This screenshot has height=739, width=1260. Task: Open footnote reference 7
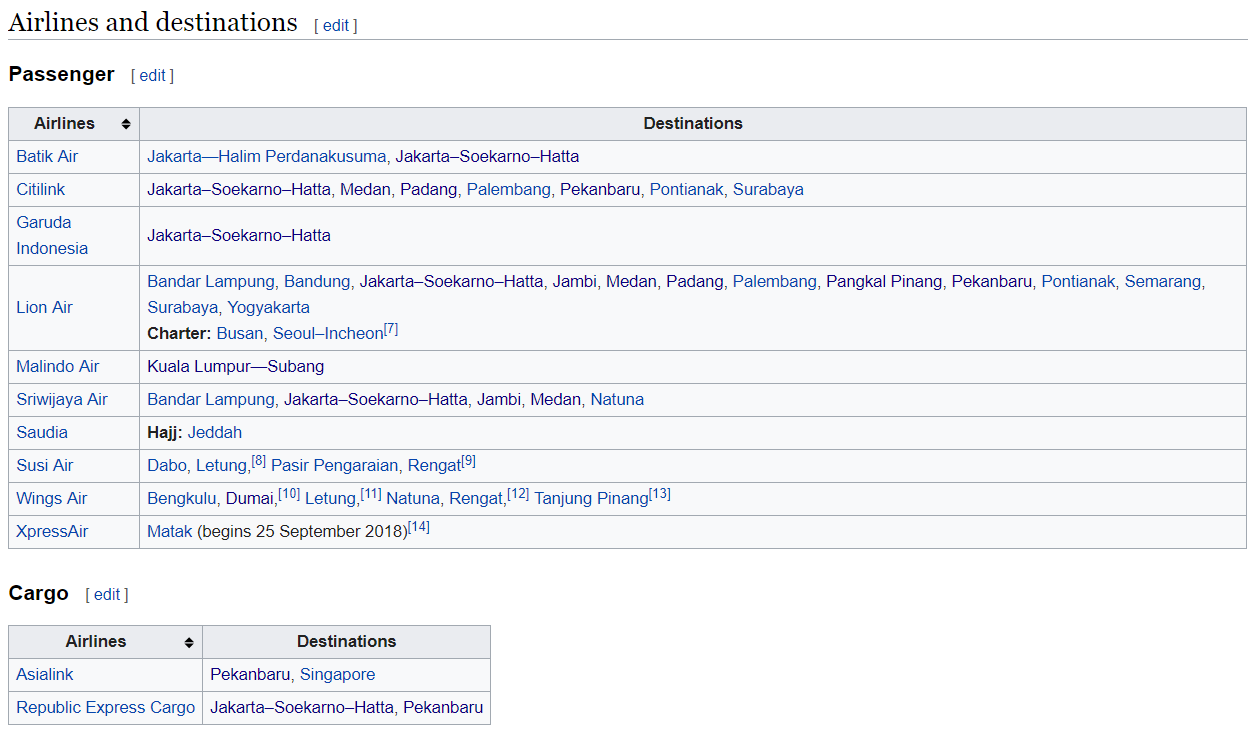pos(391,329)
